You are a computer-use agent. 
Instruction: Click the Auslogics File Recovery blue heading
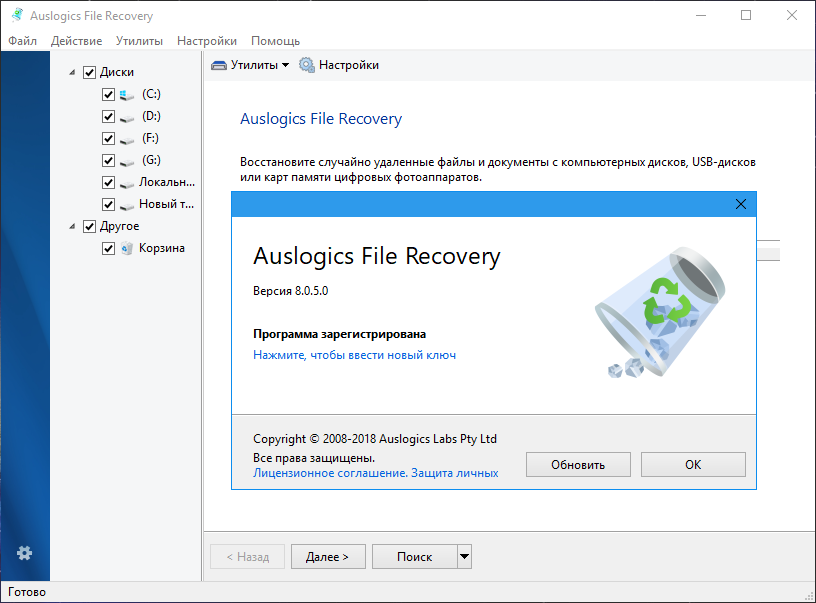point(321,119)
